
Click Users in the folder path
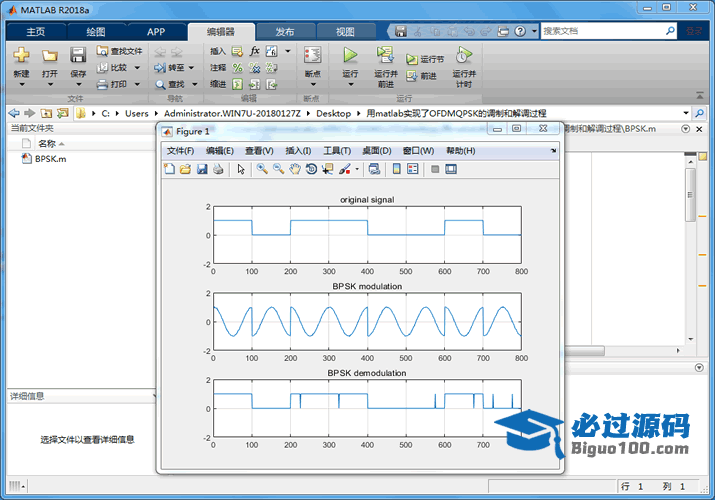tap(137, 113)
